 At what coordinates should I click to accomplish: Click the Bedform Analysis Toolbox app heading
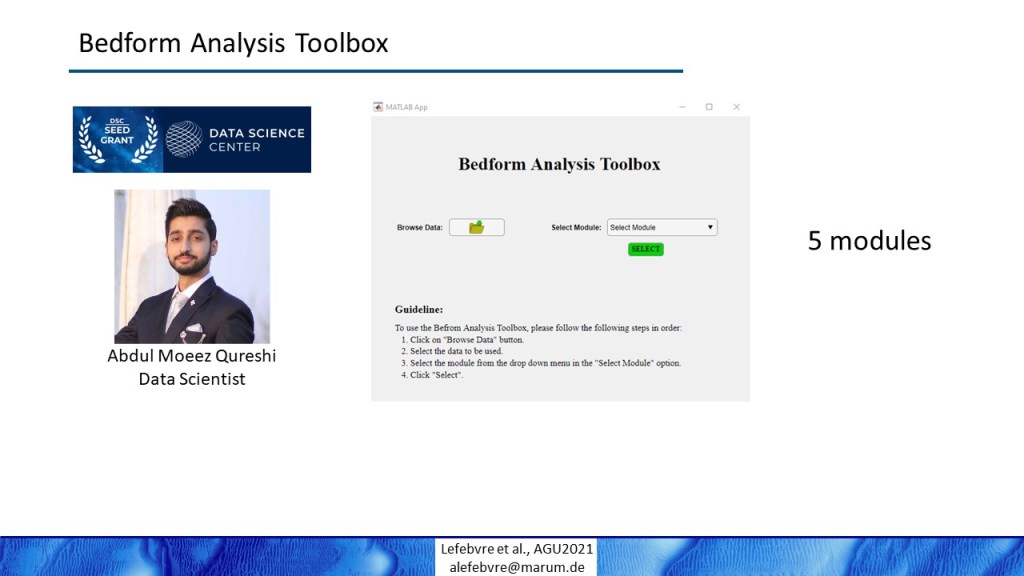click(x=559, y=165)
